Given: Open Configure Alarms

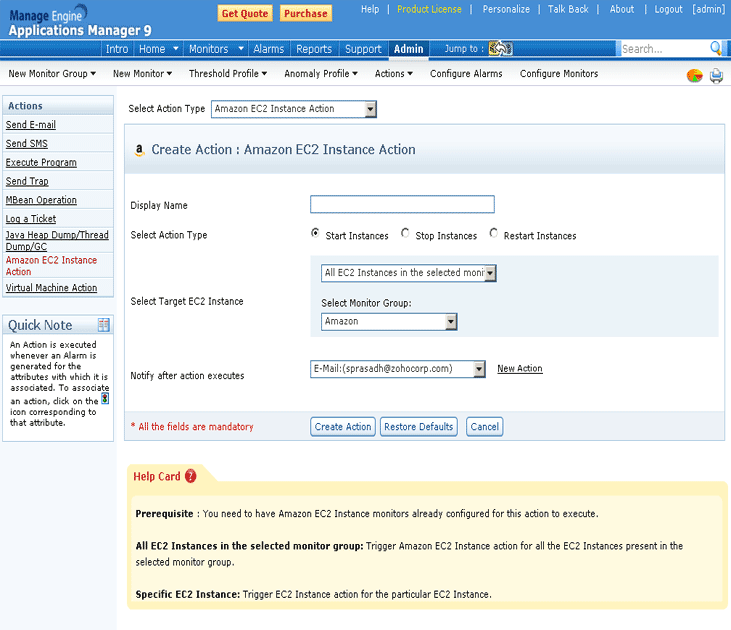Looking at the screenshot, I should (x=466, y=74).
